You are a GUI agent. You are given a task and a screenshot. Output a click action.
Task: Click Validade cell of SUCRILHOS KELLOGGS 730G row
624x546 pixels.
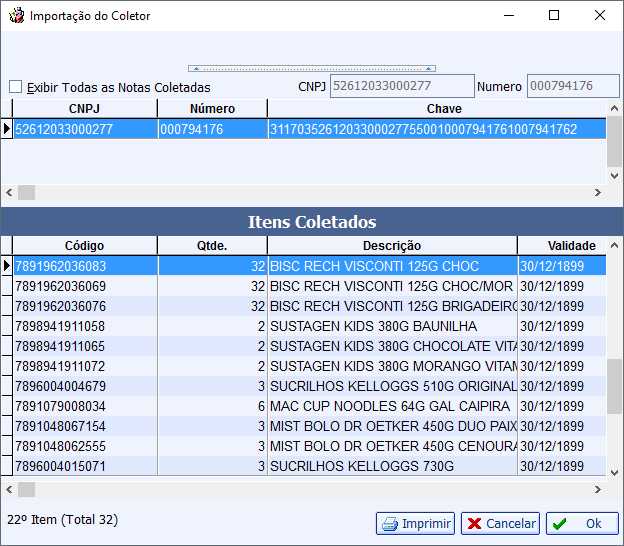coord(562,466)
